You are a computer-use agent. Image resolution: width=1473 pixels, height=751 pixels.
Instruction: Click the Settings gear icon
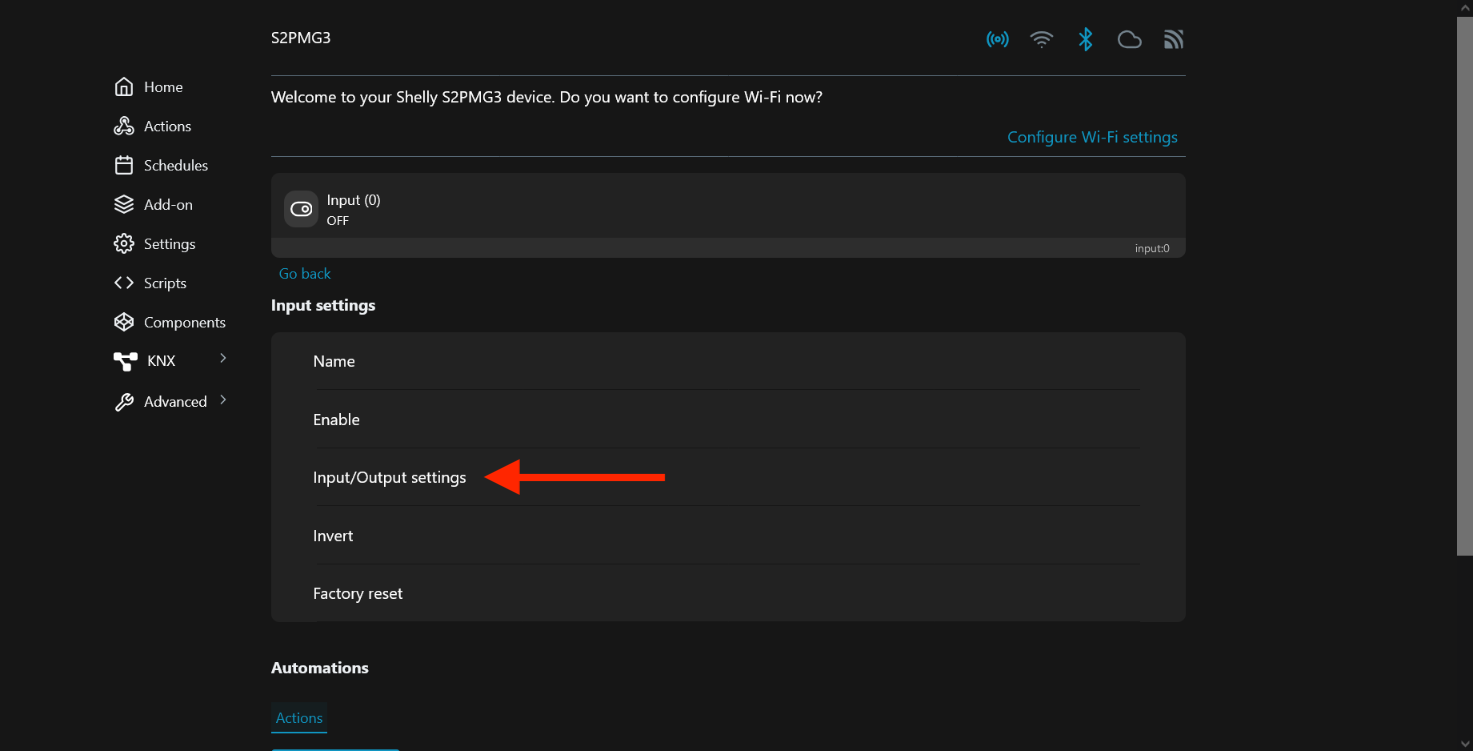(x=124, y=244)
